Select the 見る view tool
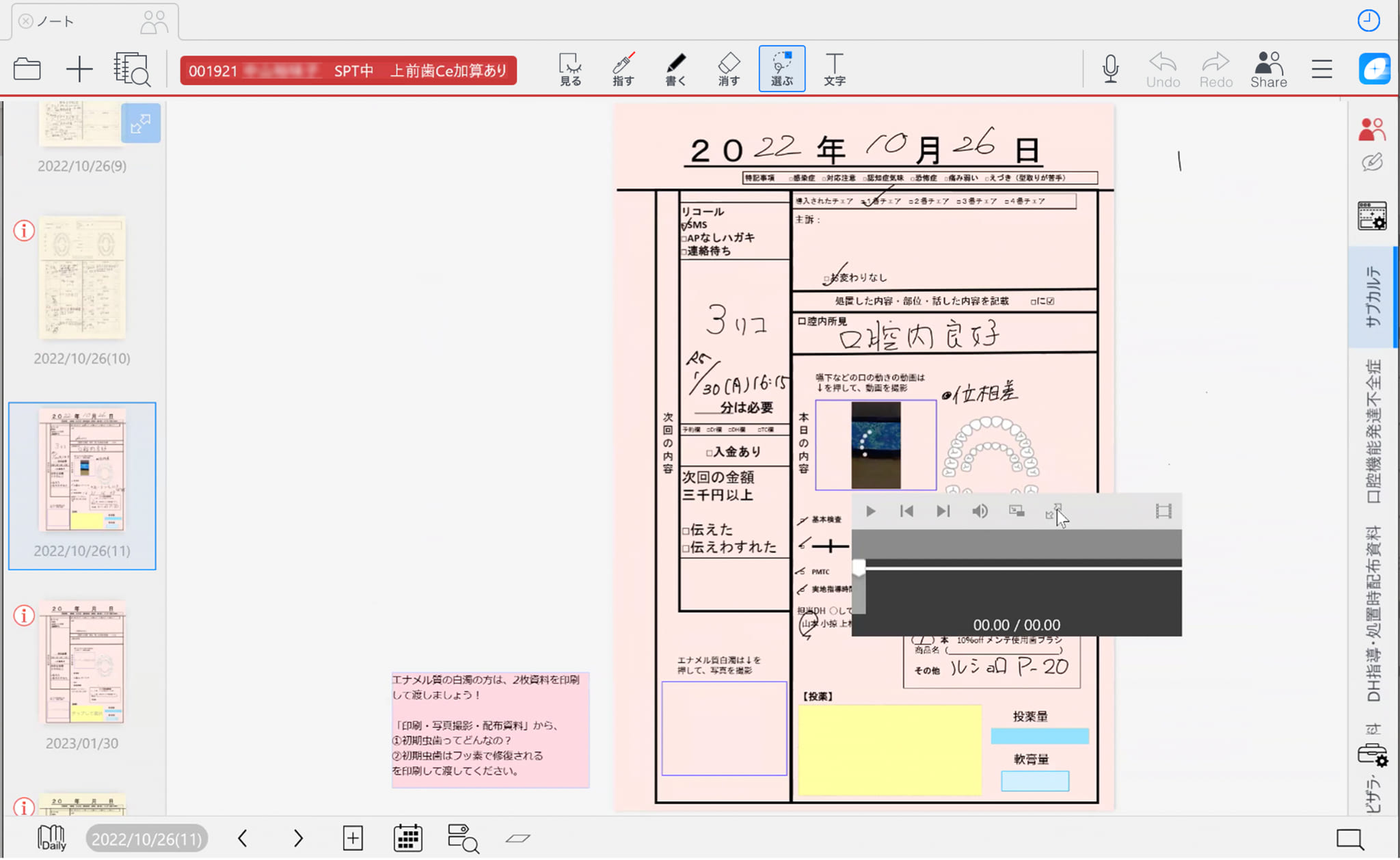Image resolution: width=1400 pixels, height=860 pixels. click(x=570, y=69)
